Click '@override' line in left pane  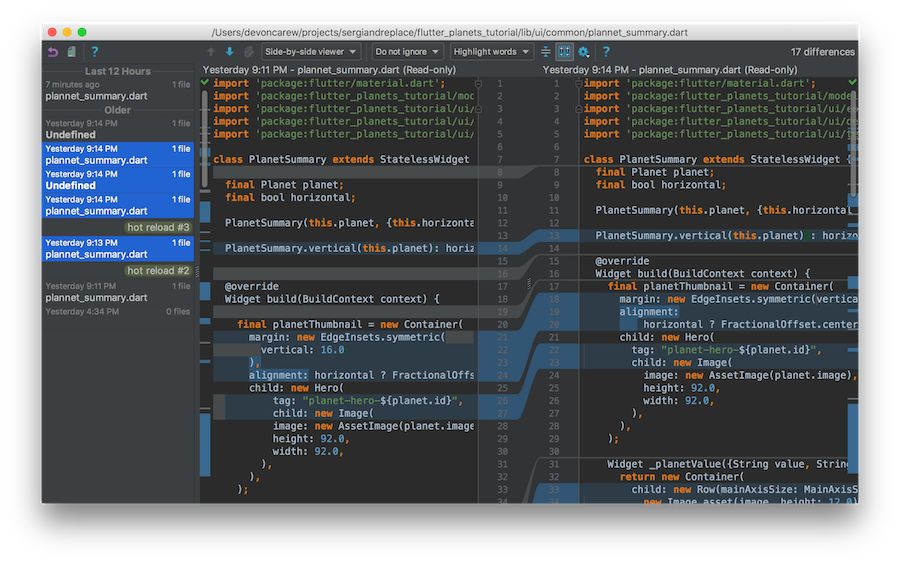click(x=251, y=286)
